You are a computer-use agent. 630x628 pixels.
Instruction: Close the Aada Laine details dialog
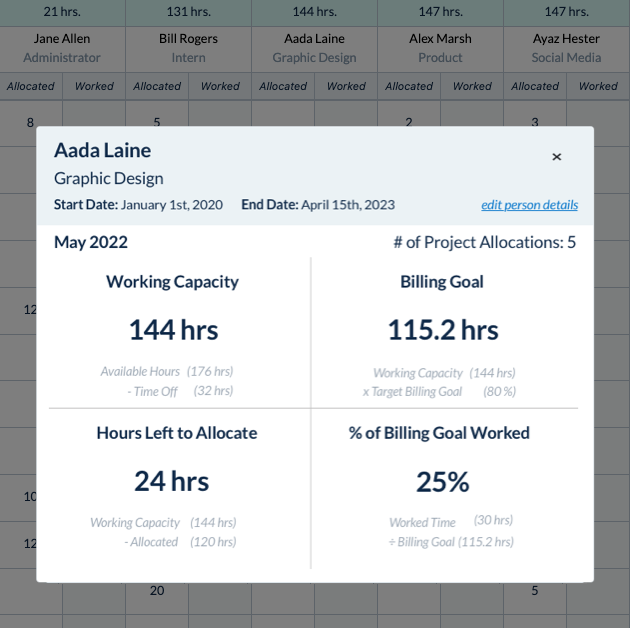tap(556, 157)
